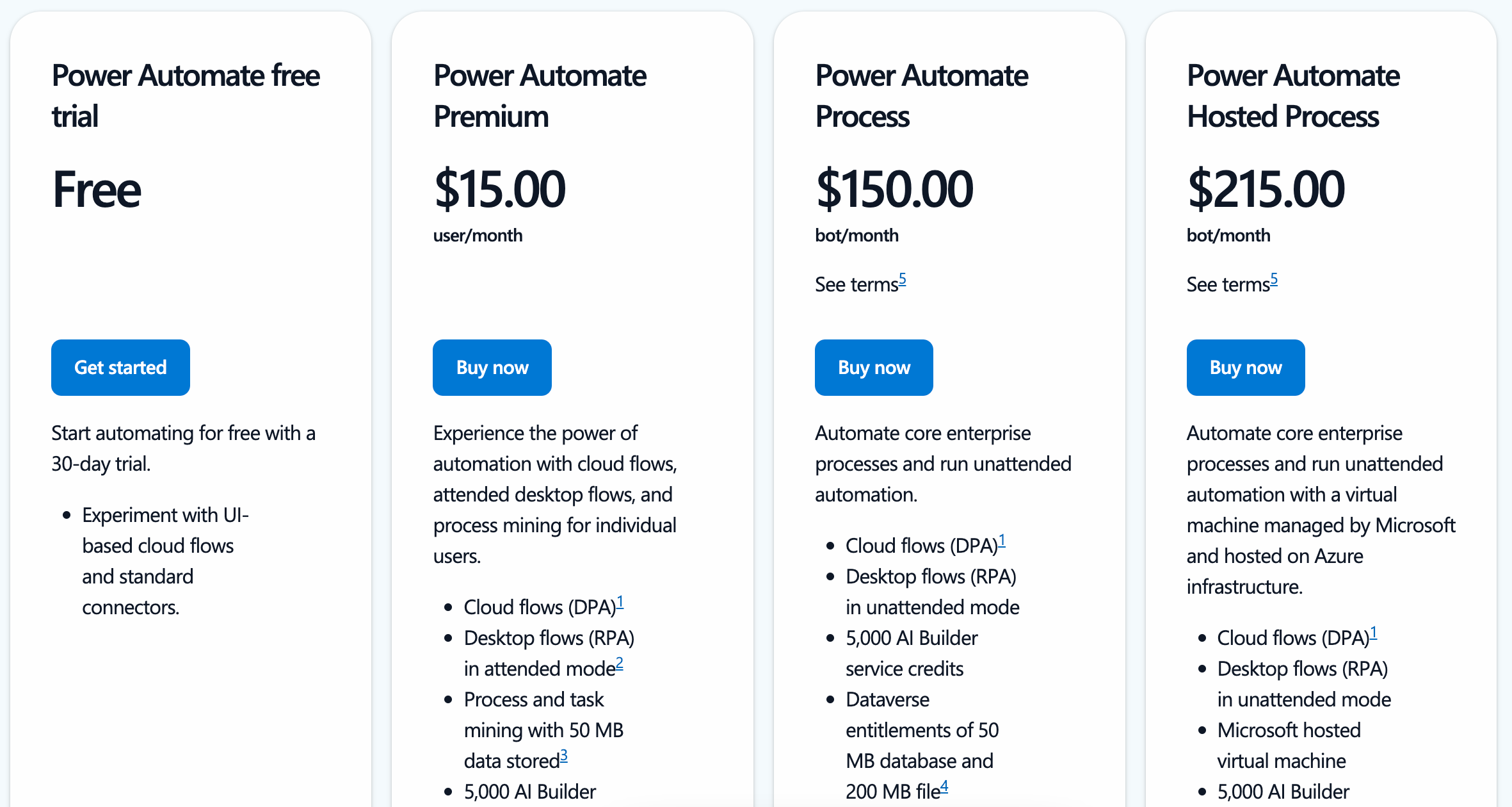Select the Power Automate free trial heading
The height and width of the screenshot is (807, 1512).
[186, 95]
